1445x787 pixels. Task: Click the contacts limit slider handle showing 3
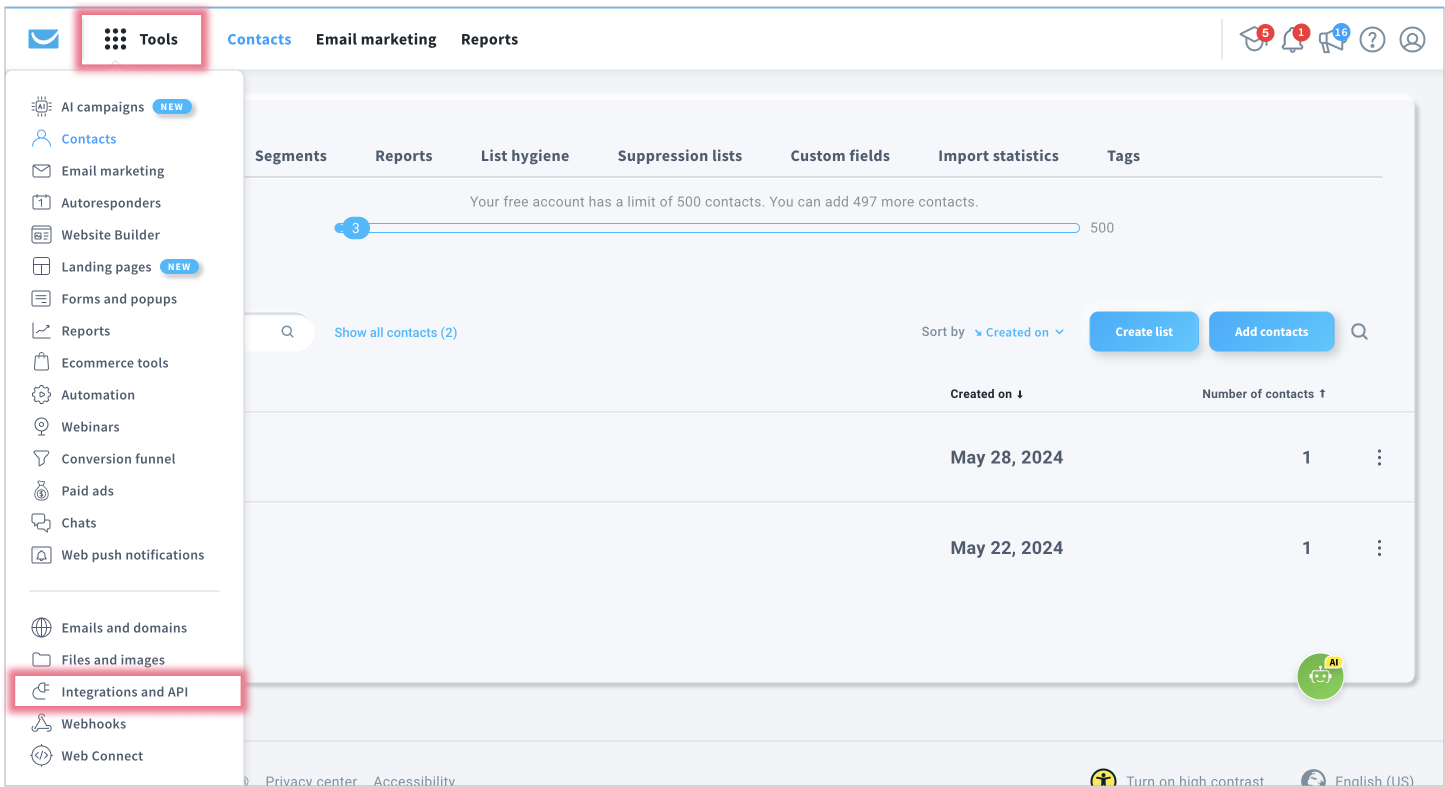(355, 228)
